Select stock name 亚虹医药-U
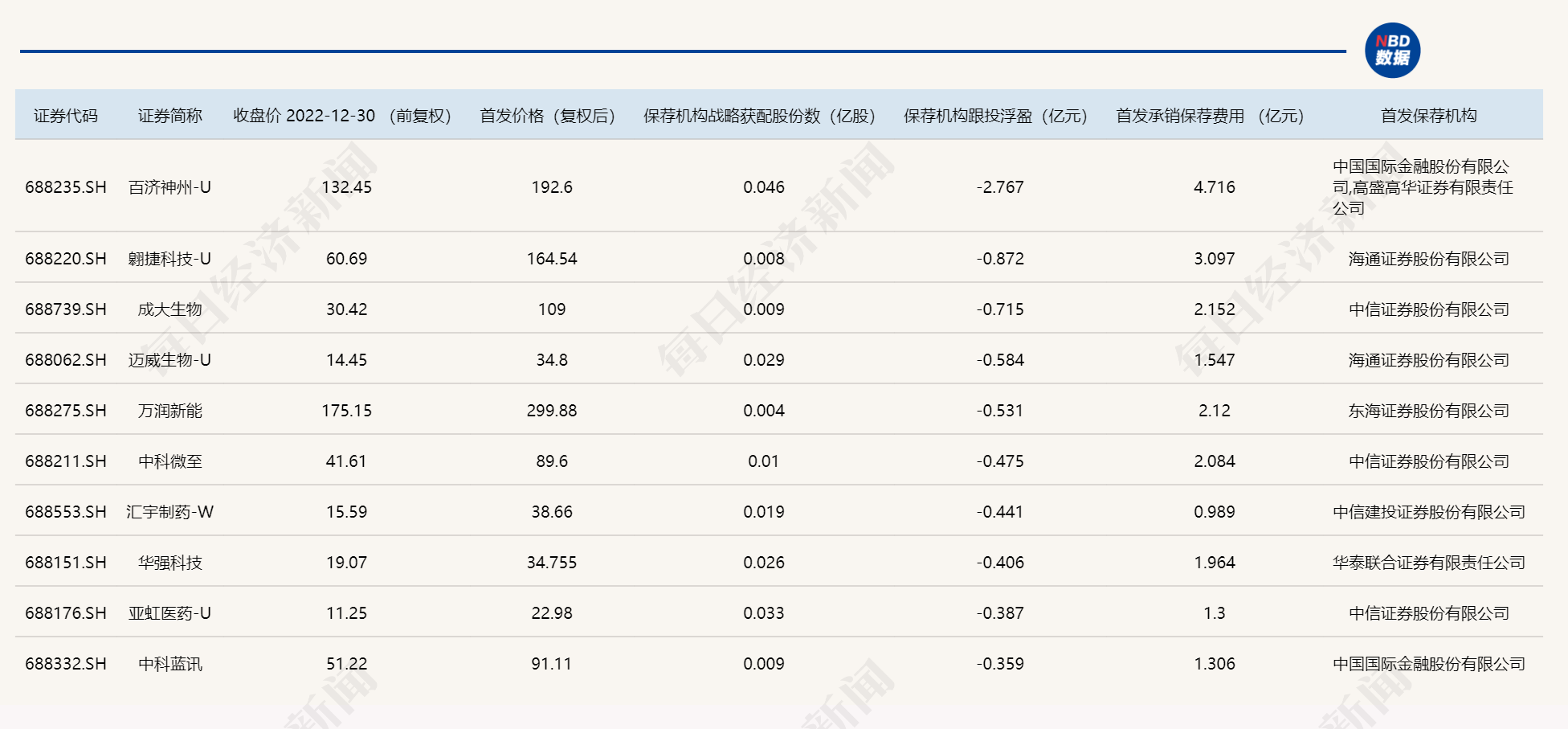The height and width of the screenshot is (729, 1568). (x=170, y=613)
